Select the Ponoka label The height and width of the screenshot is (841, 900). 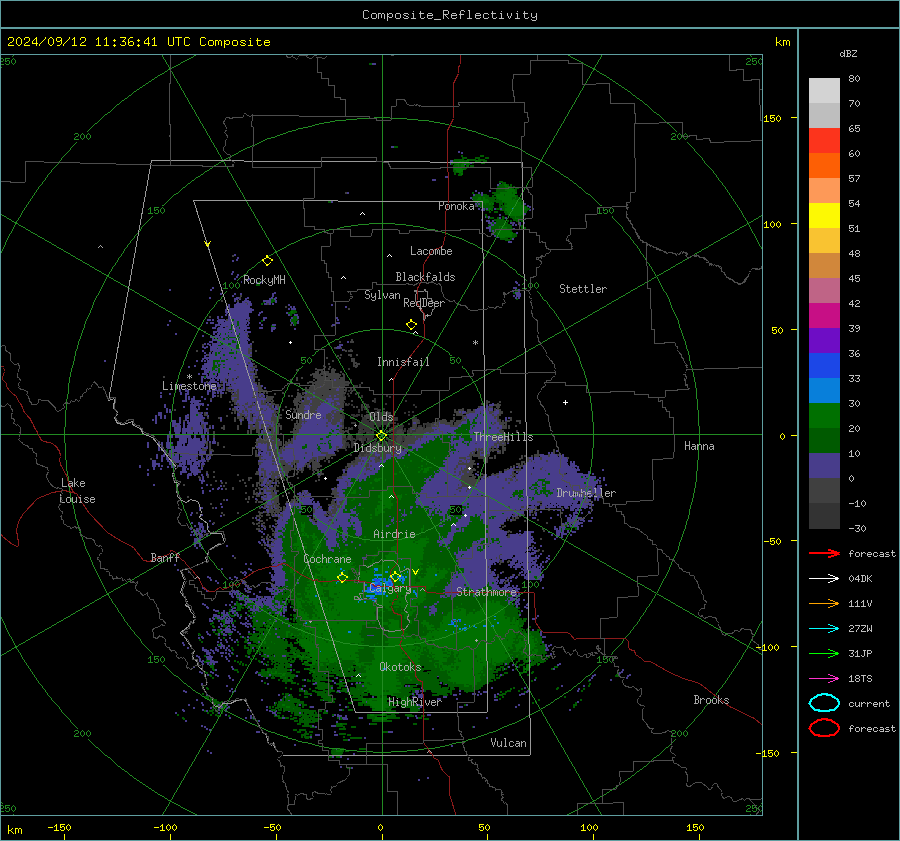click(x=456, y=206)
